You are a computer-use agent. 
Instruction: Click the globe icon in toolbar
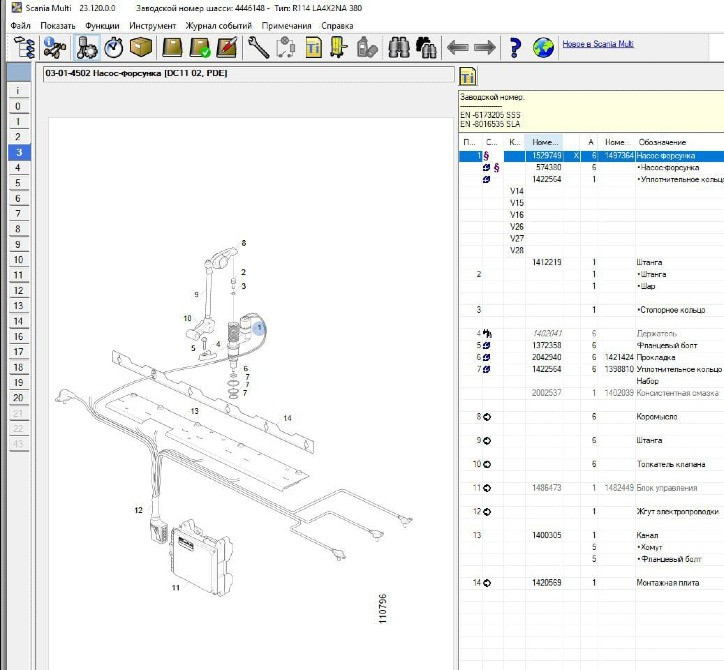(x=544, y=47)
